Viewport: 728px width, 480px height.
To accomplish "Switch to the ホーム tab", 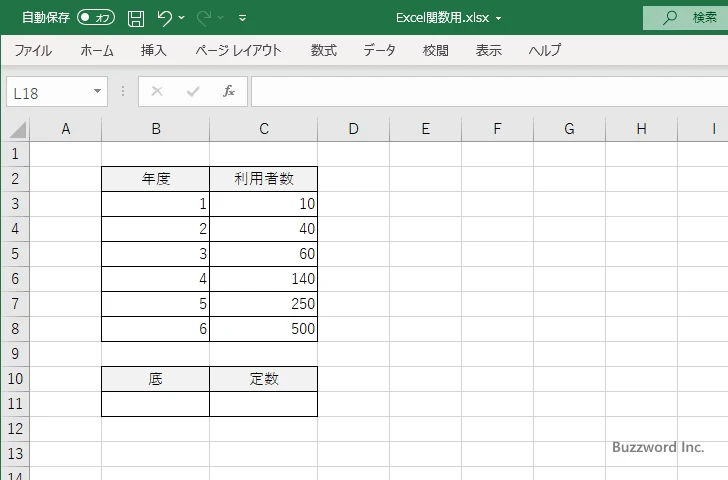I will click(97, 50).
